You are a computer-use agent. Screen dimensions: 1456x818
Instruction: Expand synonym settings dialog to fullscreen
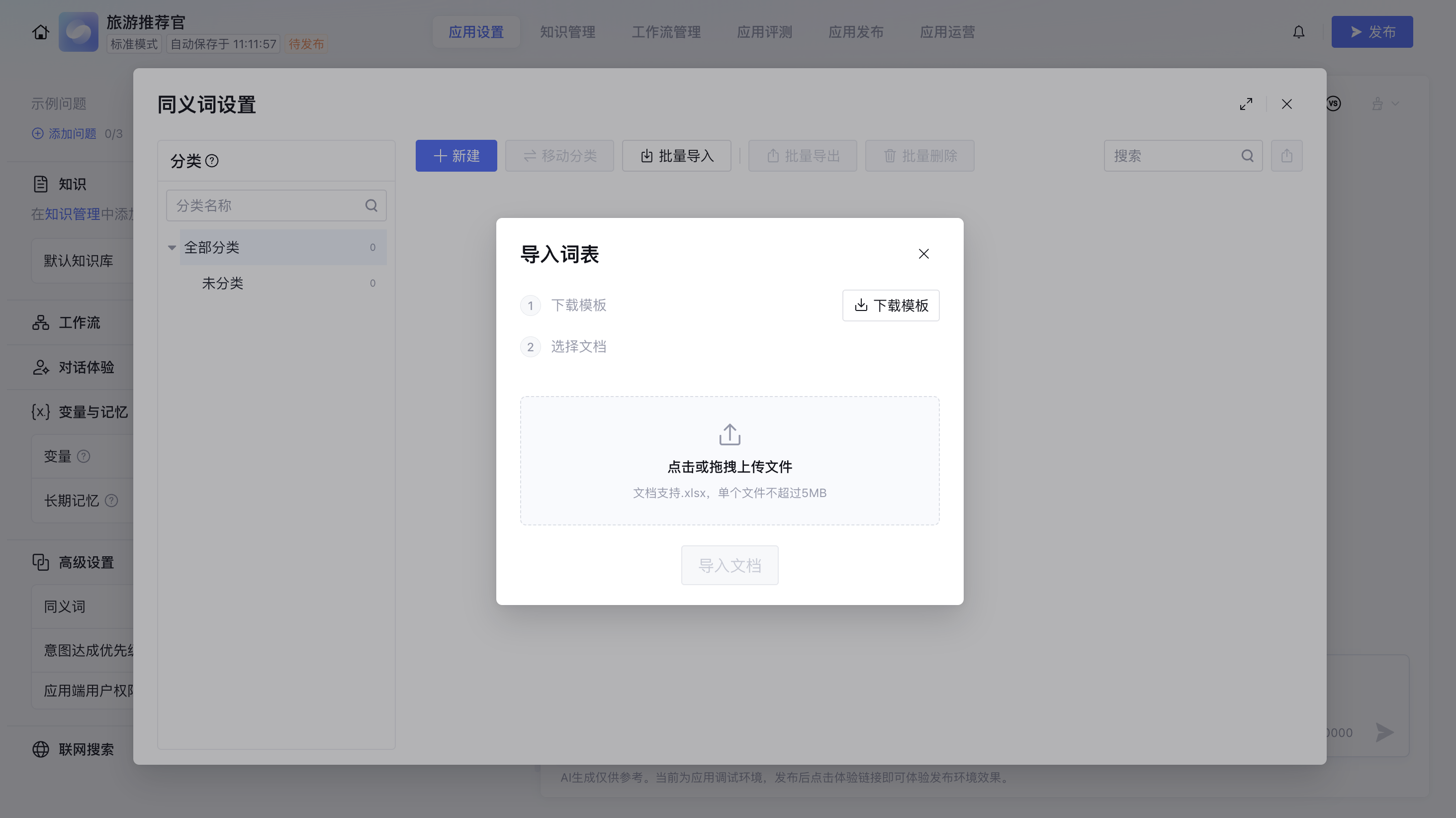coord(1246,104)
